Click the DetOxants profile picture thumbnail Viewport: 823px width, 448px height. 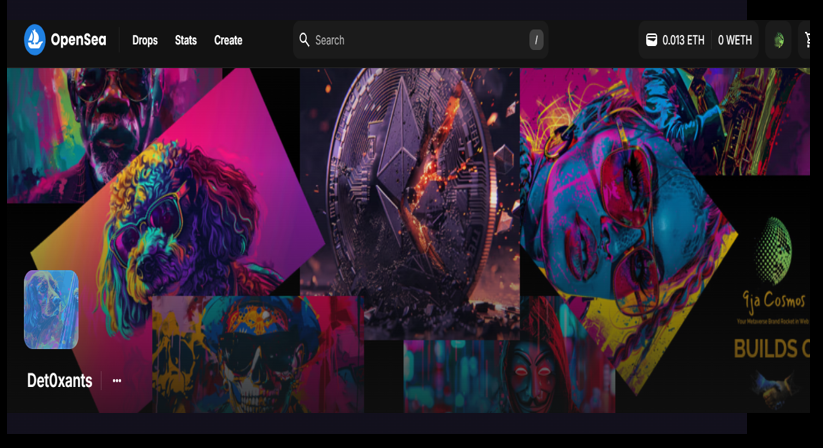[51, 309]
